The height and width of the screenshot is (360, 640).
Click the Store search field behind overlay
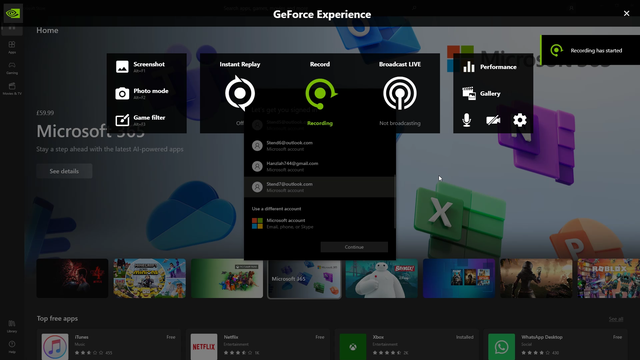tap(320, 8)
